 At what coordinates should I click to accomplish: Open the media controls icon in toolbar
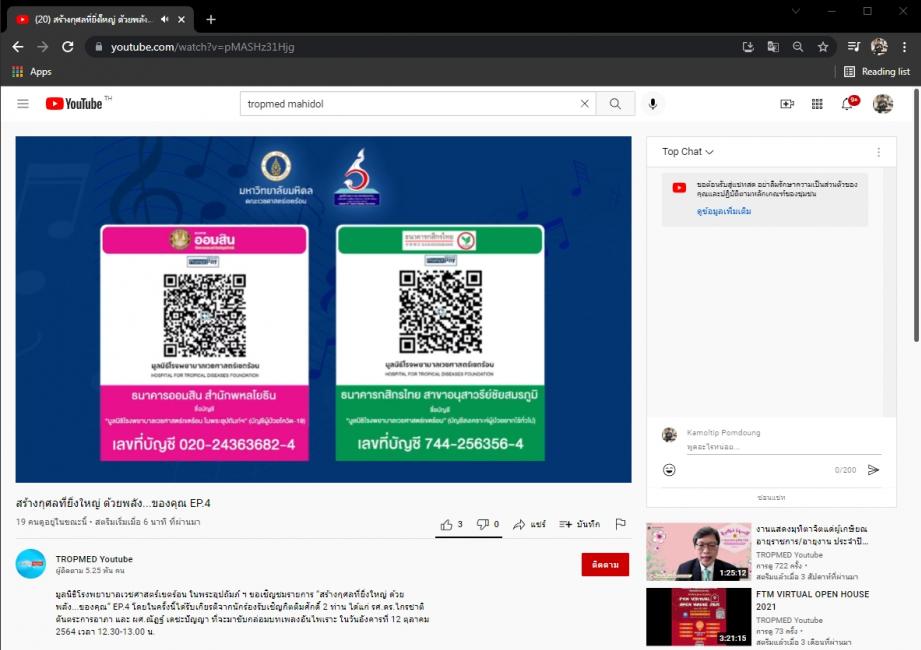(854, 47)
